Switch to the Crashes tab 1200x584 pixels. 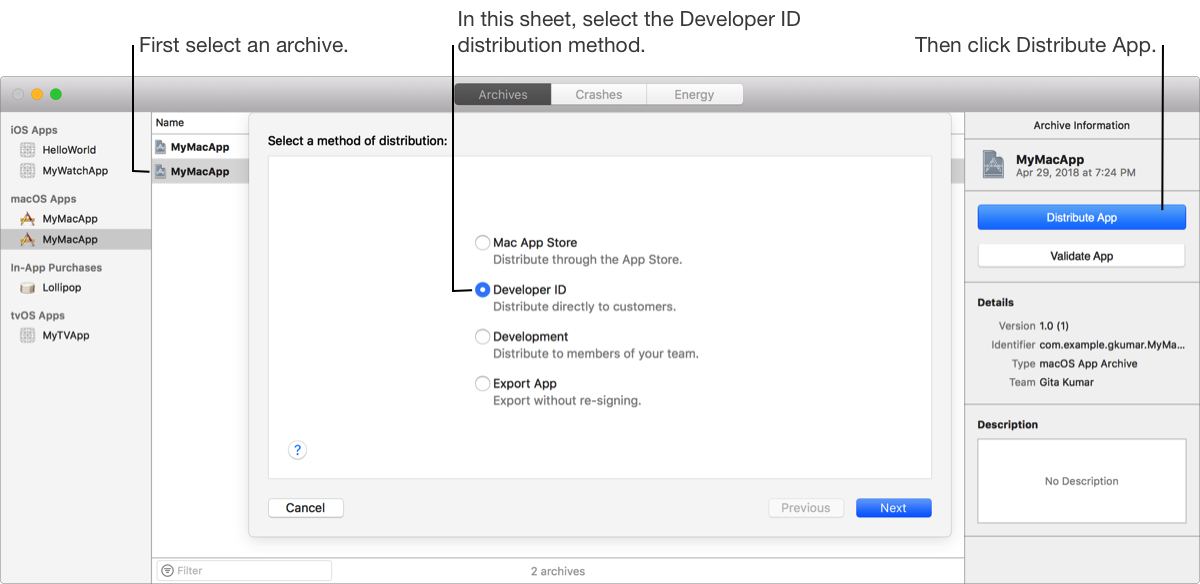tap(599, 95)
